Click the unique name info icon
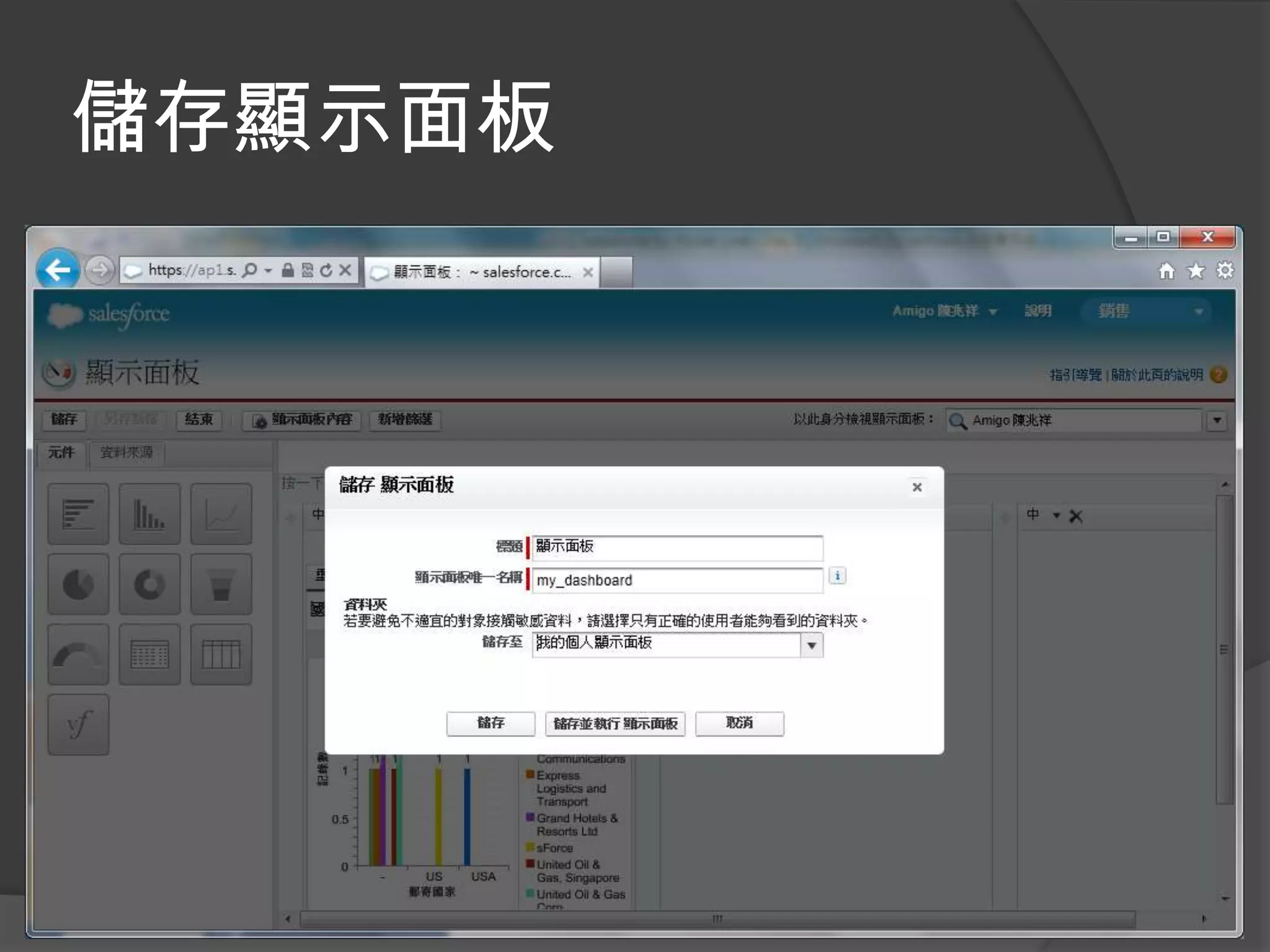The height and width of the screenshot is (952, 1270). 837,576
